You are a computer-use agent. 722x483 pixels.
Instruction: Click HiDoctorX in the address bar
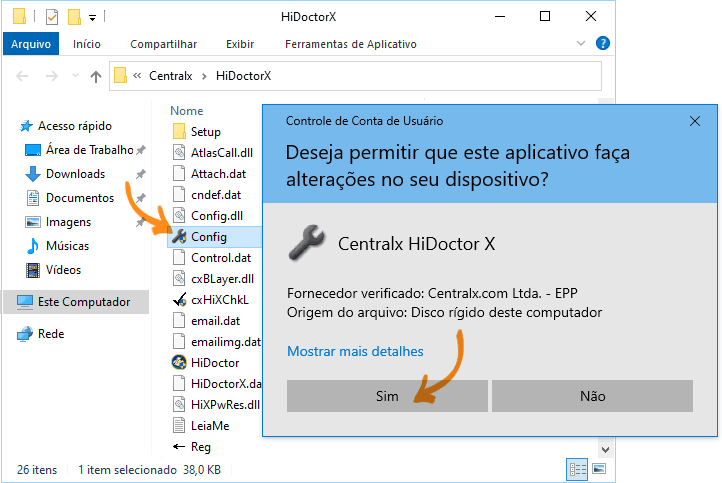(244, 76)
